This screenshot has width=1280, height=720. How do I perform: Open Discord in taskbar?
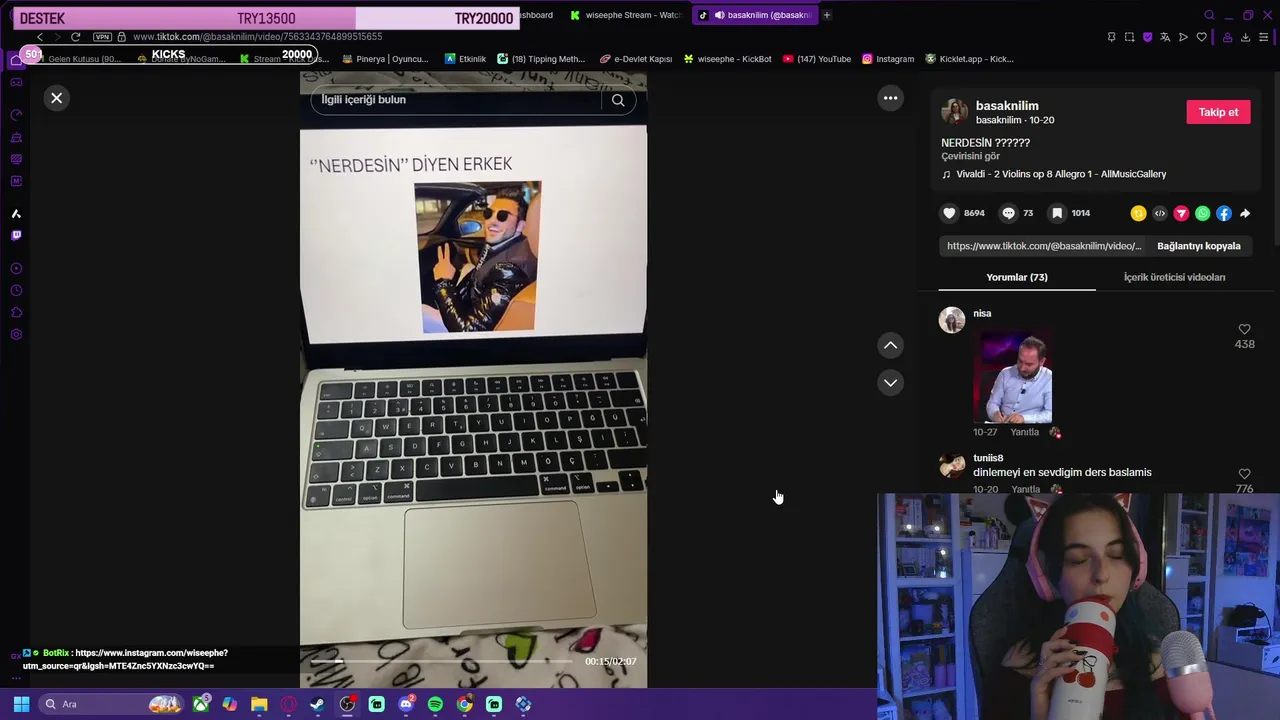(405, 704)
